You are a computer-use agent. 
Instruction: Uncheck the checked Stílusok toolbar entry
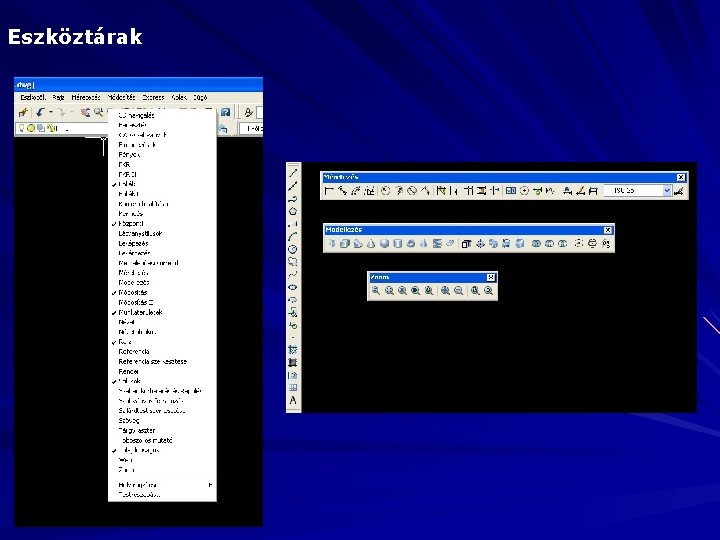coord(162,381)
